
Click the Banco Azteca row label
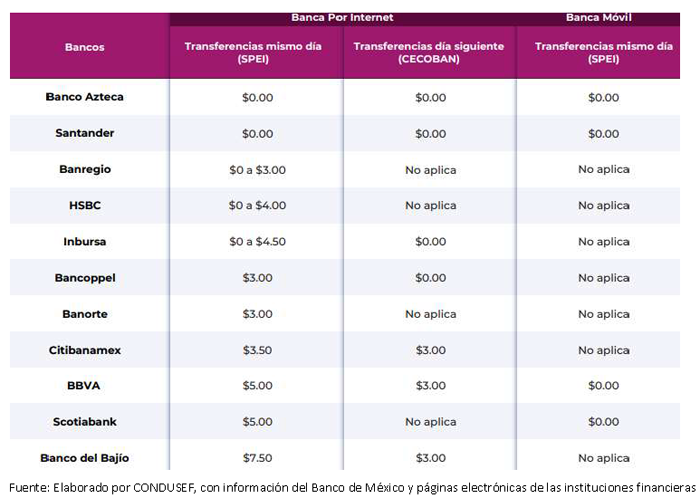coord(84,97)
